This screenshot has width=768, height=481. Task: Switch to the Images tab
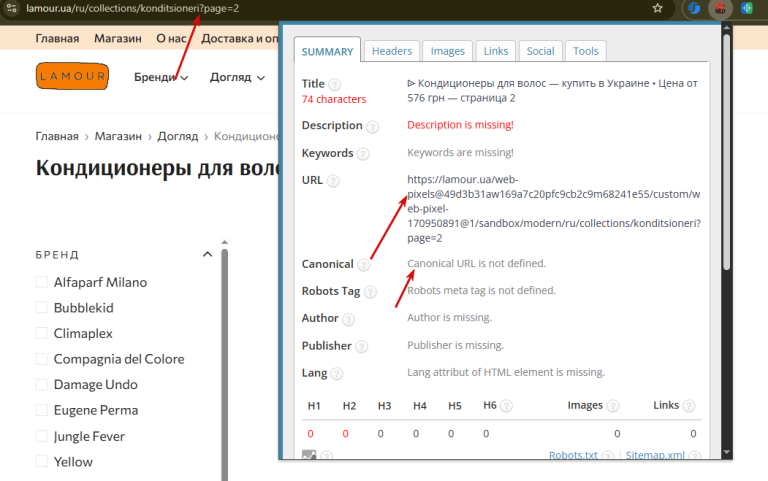pyautogui.click(x=447, y=51)
